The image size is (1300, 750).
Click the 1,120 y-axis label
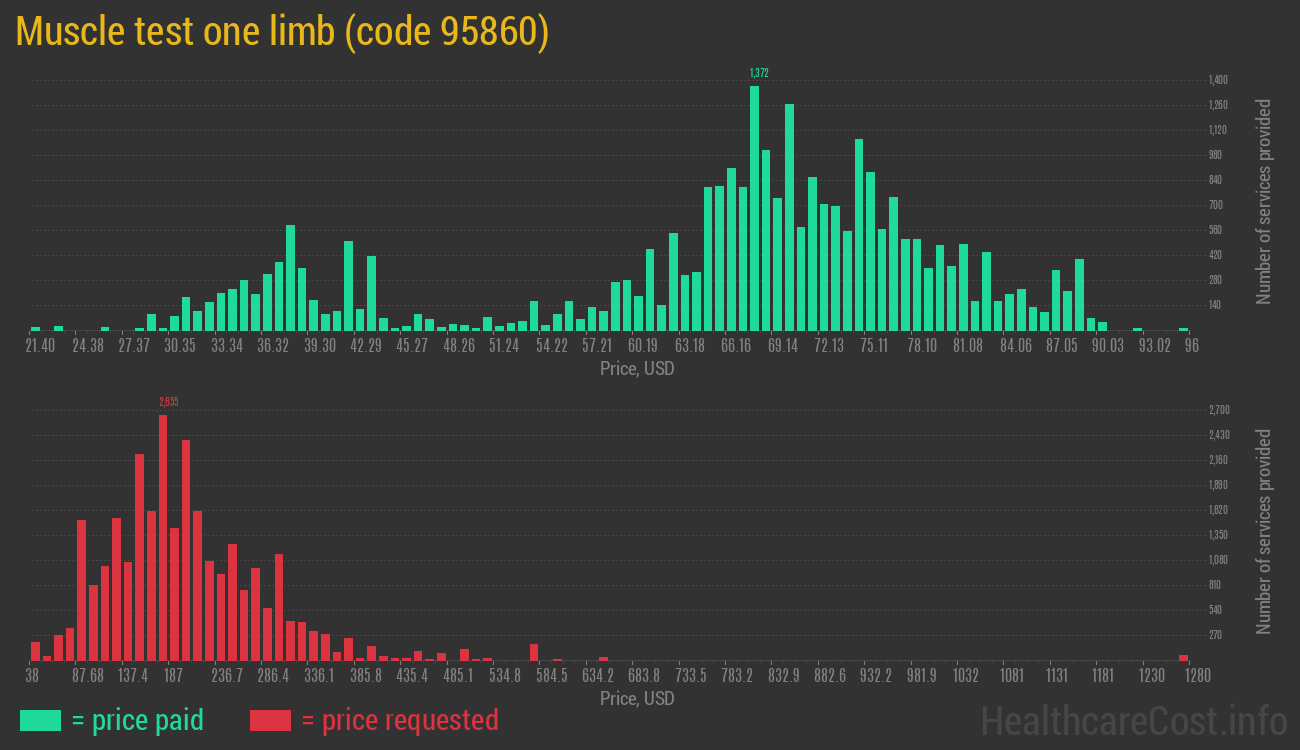(1218, 130)
